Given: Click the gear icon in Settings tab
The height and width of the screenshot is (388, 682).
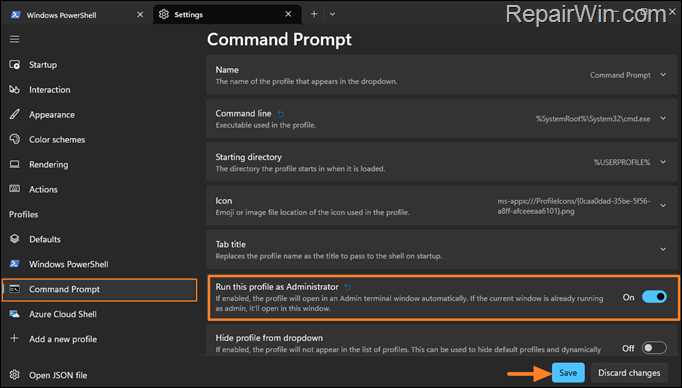Looking at the screenshot, I should tap(164, 14).
